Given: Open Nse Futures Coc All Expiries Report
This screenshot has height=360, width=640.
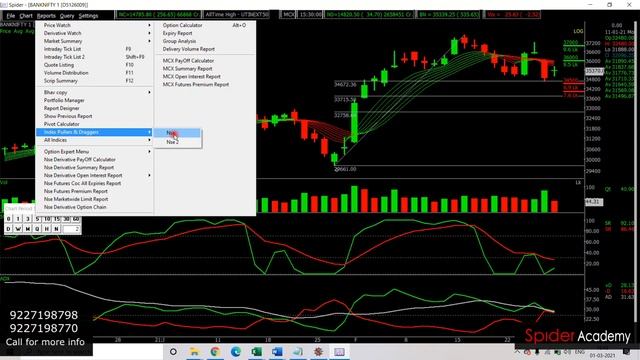Looking at the screenshot, I should (x=94, y=183).
